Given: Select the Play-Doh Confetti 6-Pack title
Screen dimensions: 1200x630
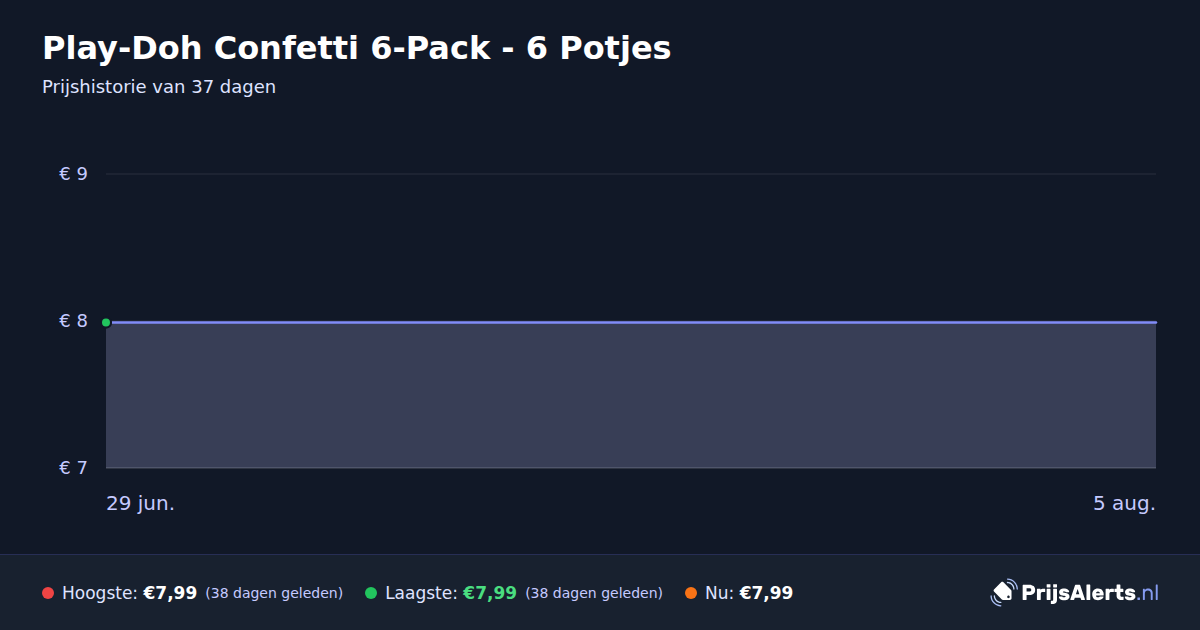Looking at the screenshot, I should (356, 48).
